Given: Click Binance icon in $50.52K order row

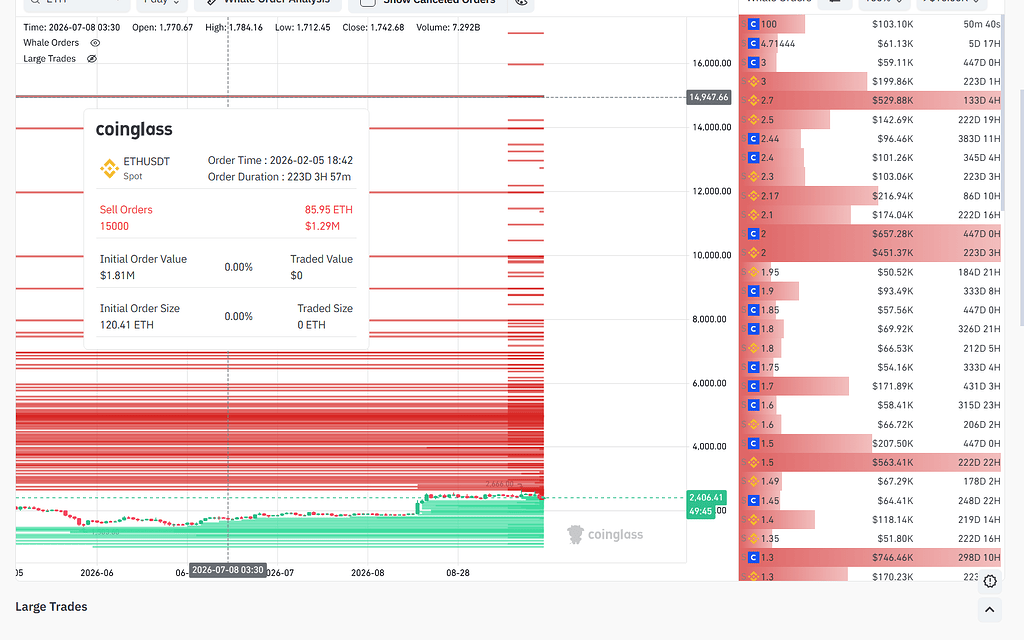Looking at the screenshot, I should click(753, 272).
